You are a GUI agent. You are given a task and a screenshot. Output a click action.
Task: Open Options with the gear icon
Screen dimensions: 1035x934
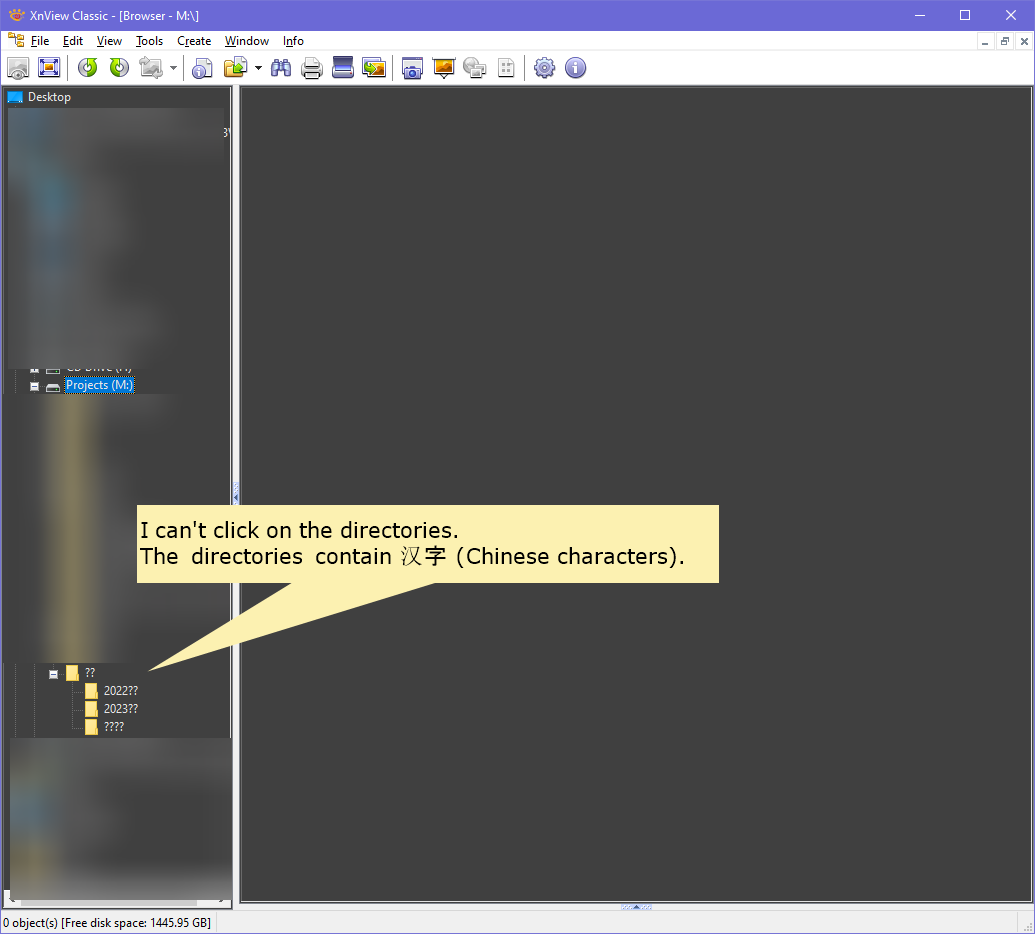coord(545,67)
